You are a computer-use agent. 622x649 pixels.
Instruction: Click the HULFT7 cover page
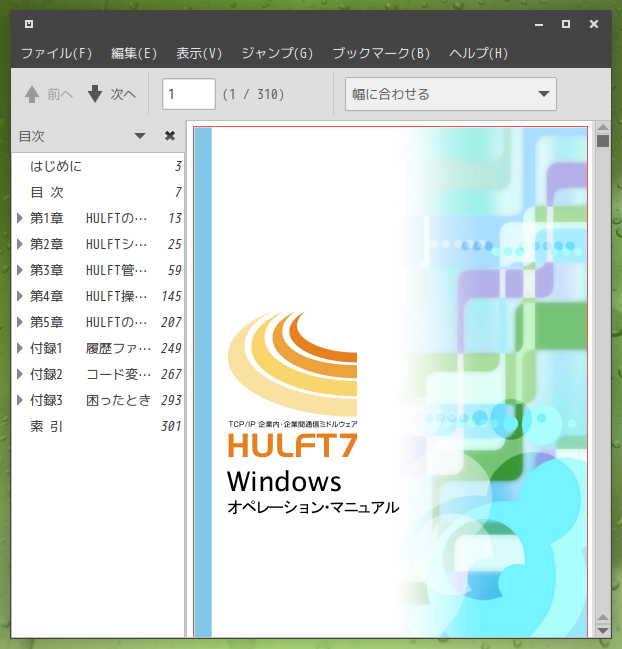(390, 382)
